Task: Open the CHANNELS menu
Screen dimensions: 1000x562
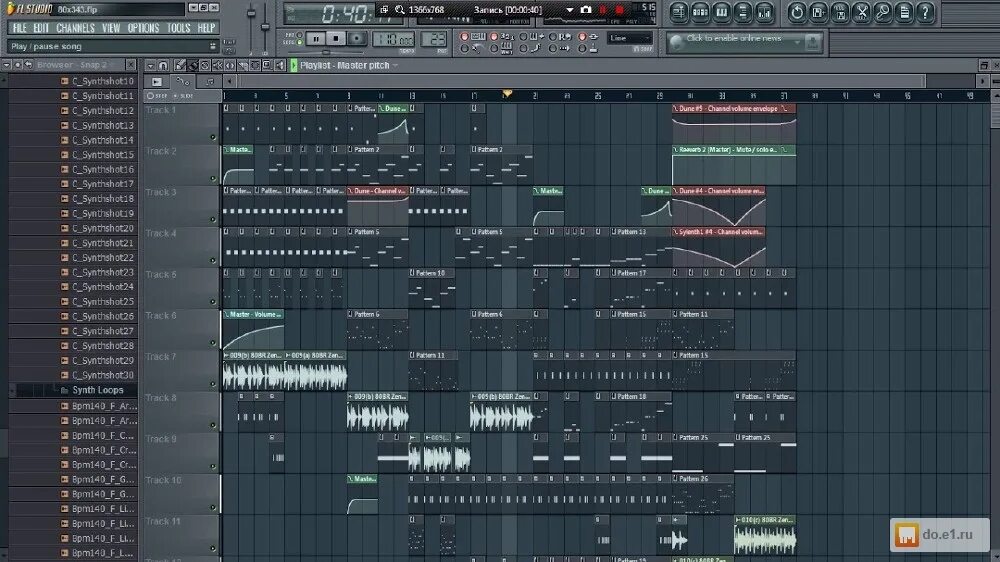Action: click(75, 28)
